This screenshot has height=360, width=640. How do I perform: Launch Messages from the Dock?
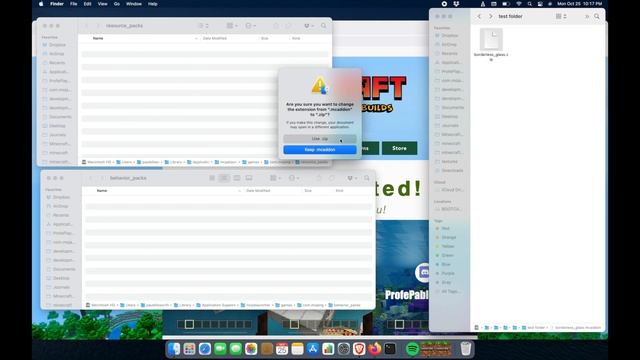tap(236, 349)
